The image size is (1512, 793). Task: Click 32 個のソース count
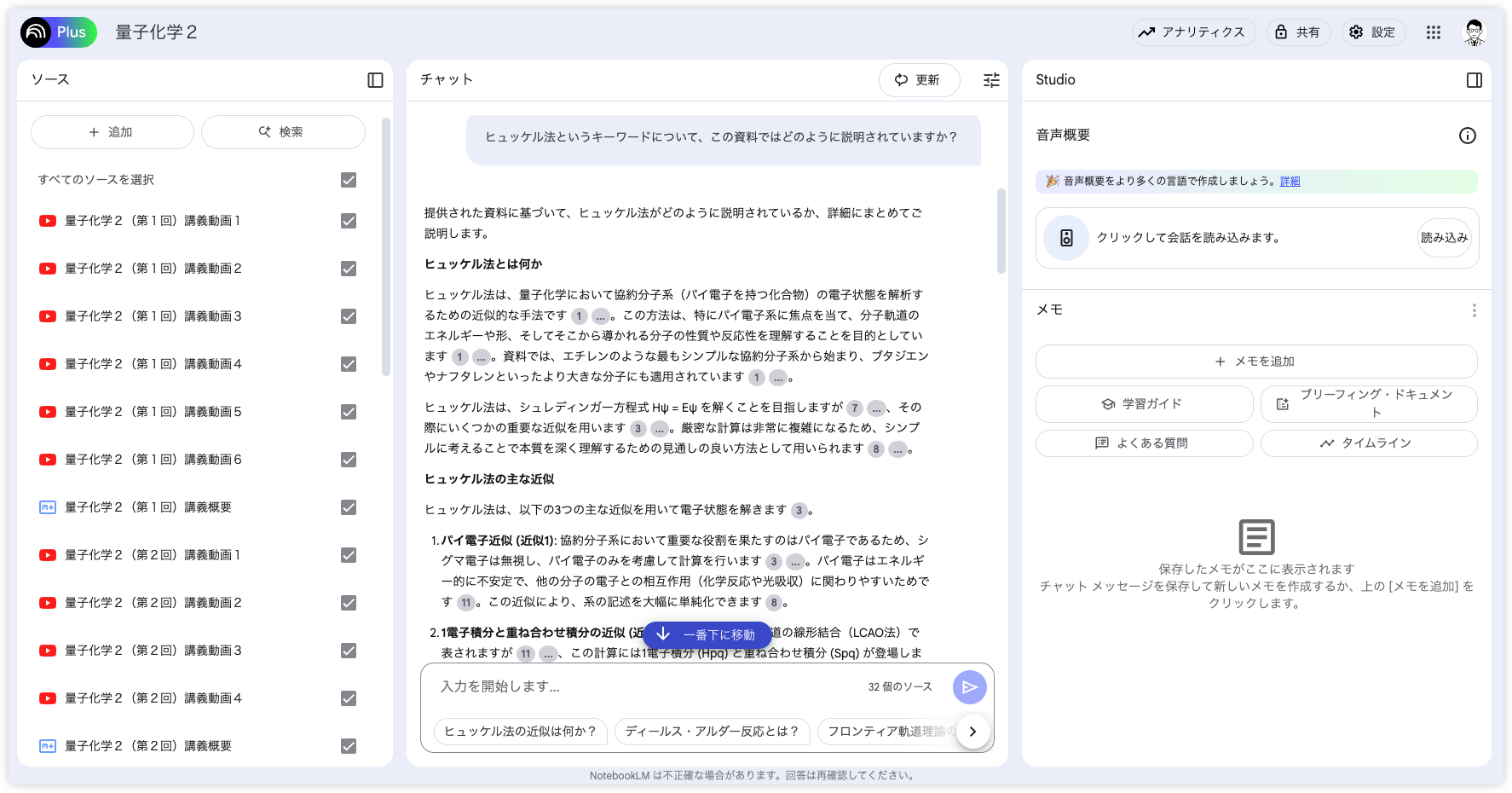(x=900, y=687)
